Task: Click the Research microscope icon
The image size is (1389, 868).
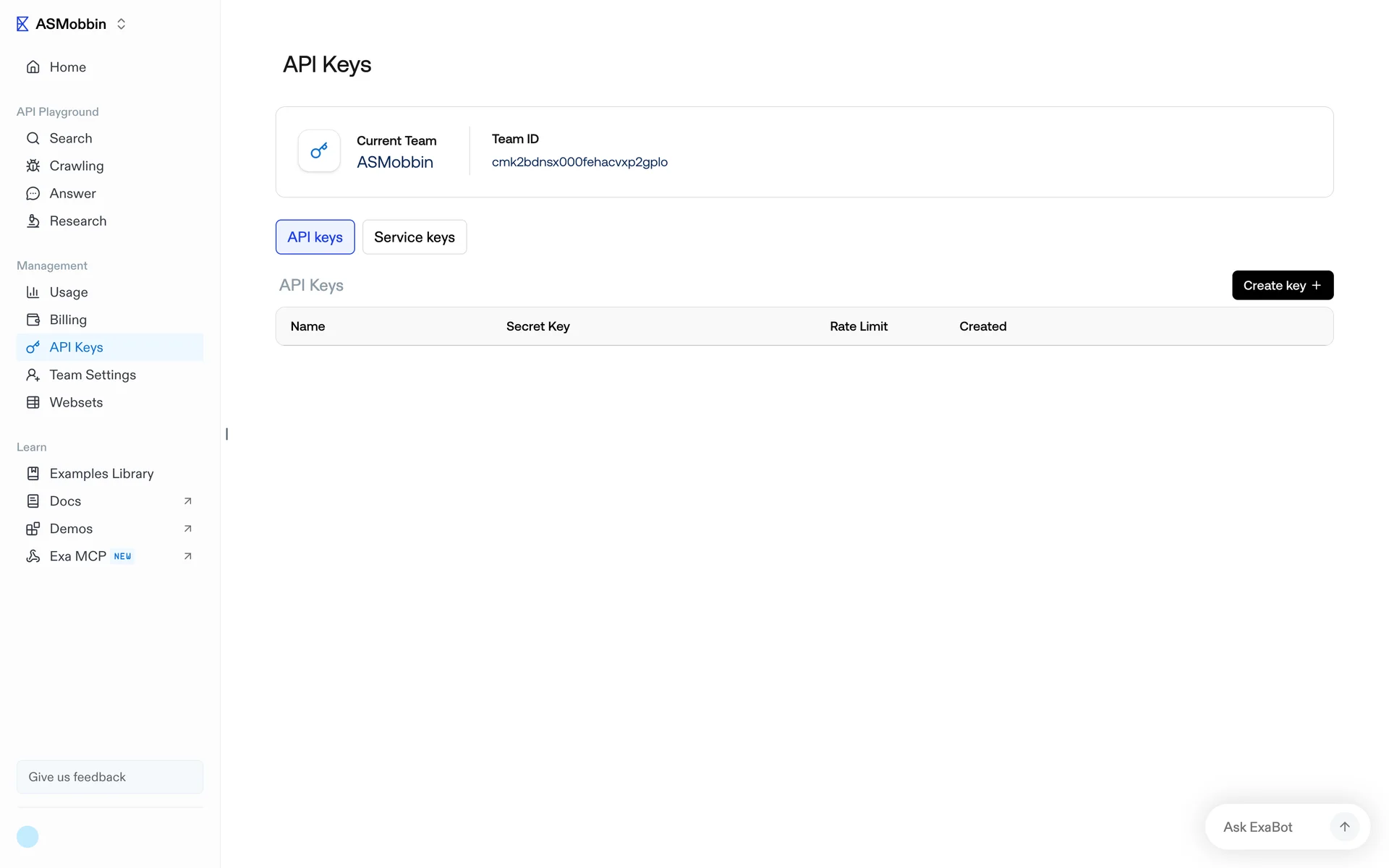Action: [33, 221]
